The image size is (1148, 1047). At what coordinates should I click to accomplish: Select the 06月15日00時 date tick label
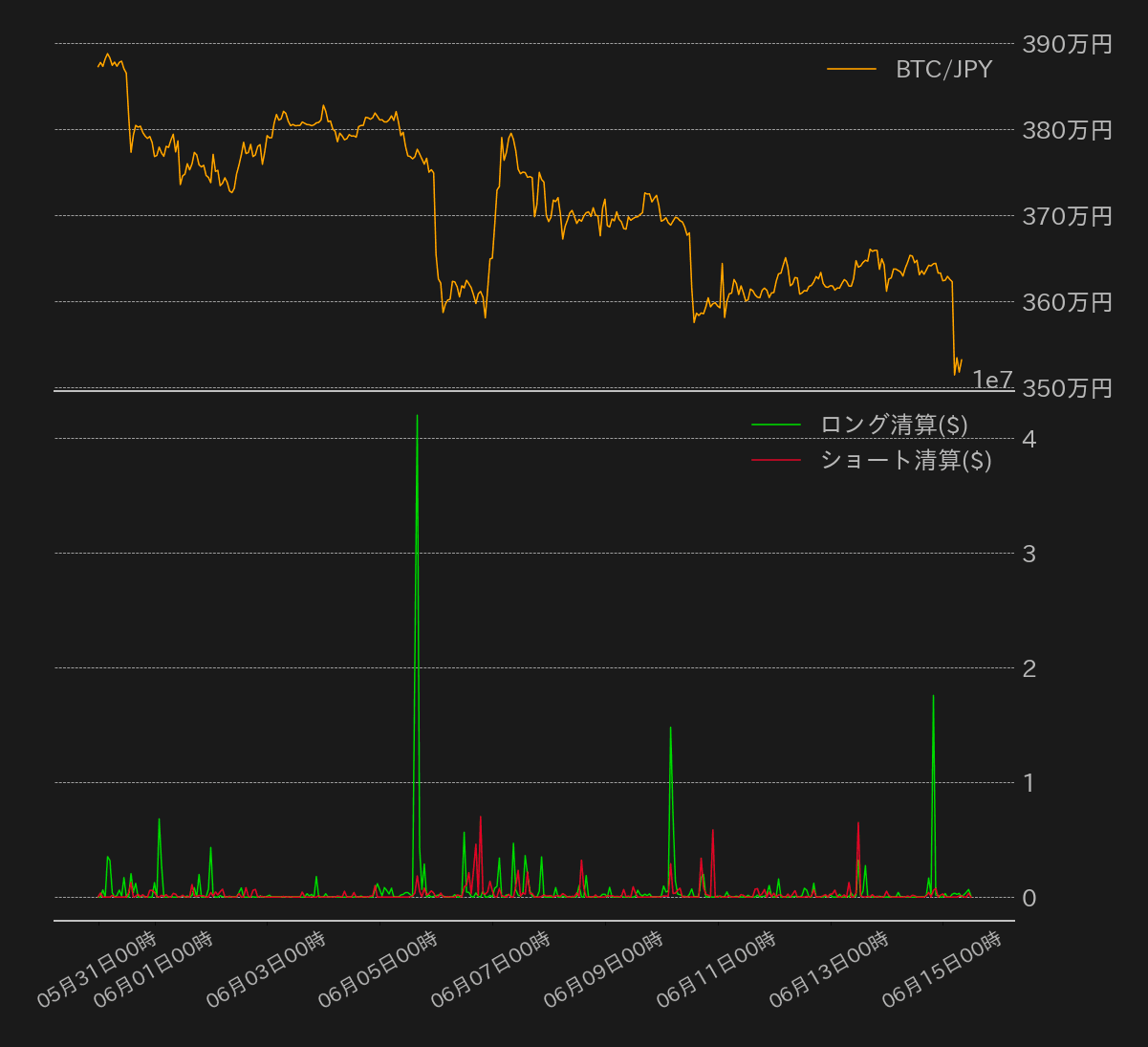(x=942, y=969)
